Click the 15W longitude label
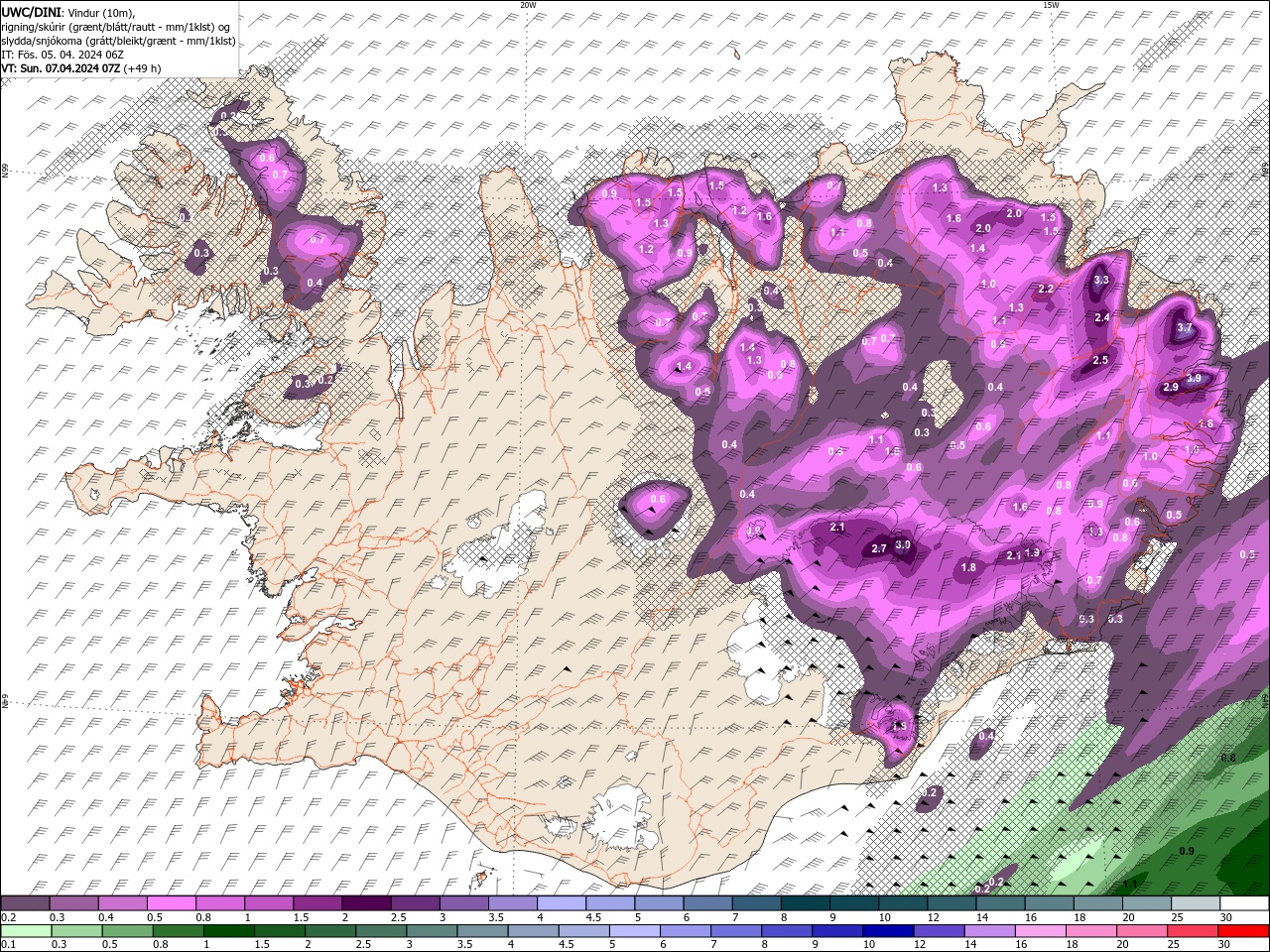The width and height of the screenshot is (1270, 952). [x=1051, y=5]
